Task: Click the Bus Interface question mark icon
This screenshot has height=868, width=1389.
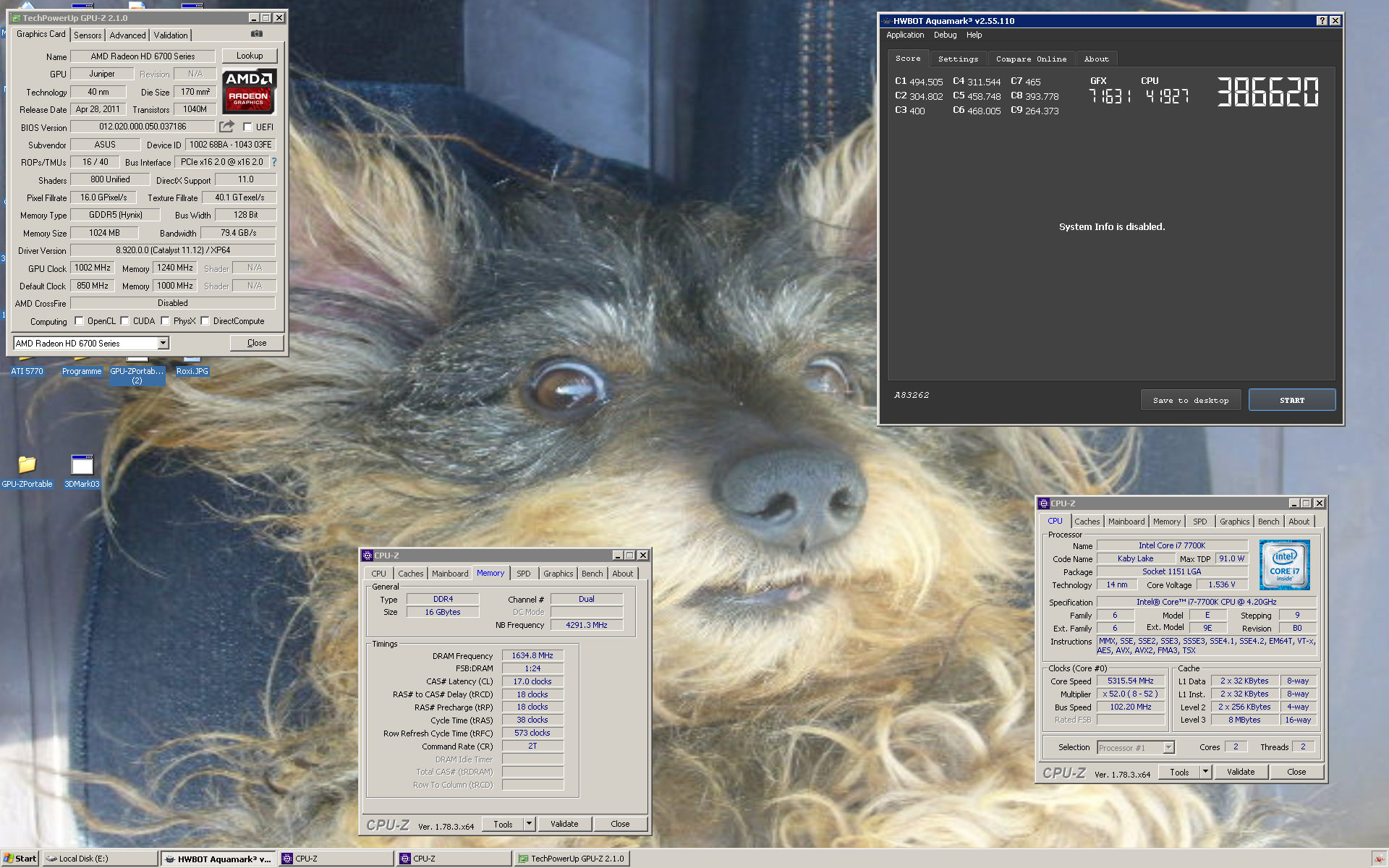Action: [274, 162]
